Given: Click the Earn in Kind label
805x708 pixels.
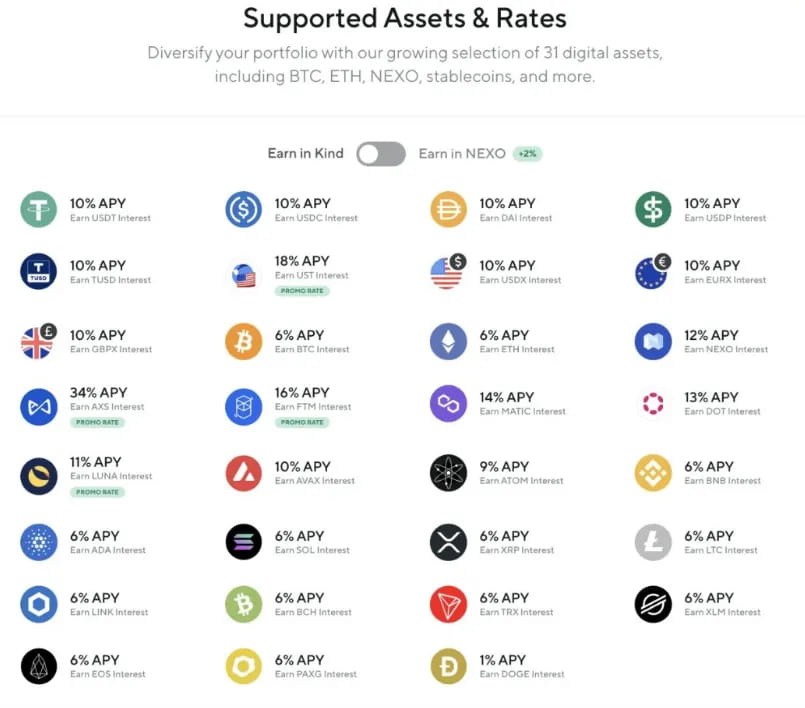Looking at the screenshot, I should pyautogui.click(x=305, y=154).
